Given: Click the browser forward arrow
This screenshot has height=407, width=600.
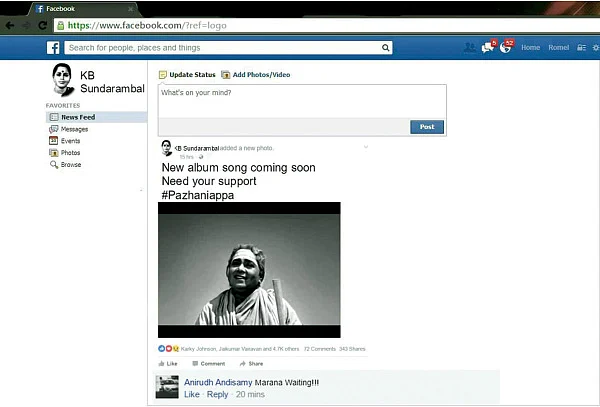Looking at the screenshot, I should click(x=26, y=26).
